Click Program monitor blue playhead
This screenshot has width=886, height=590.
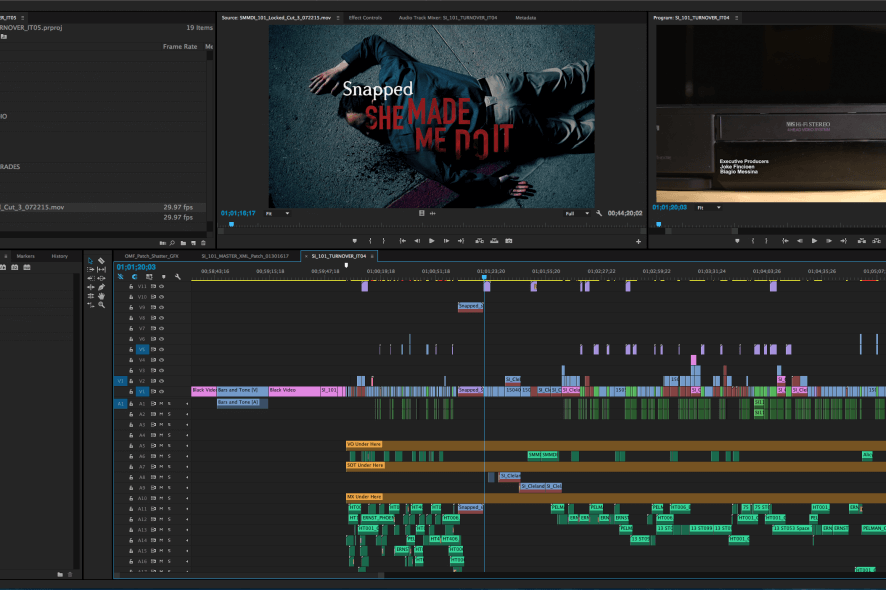(658, 224)
